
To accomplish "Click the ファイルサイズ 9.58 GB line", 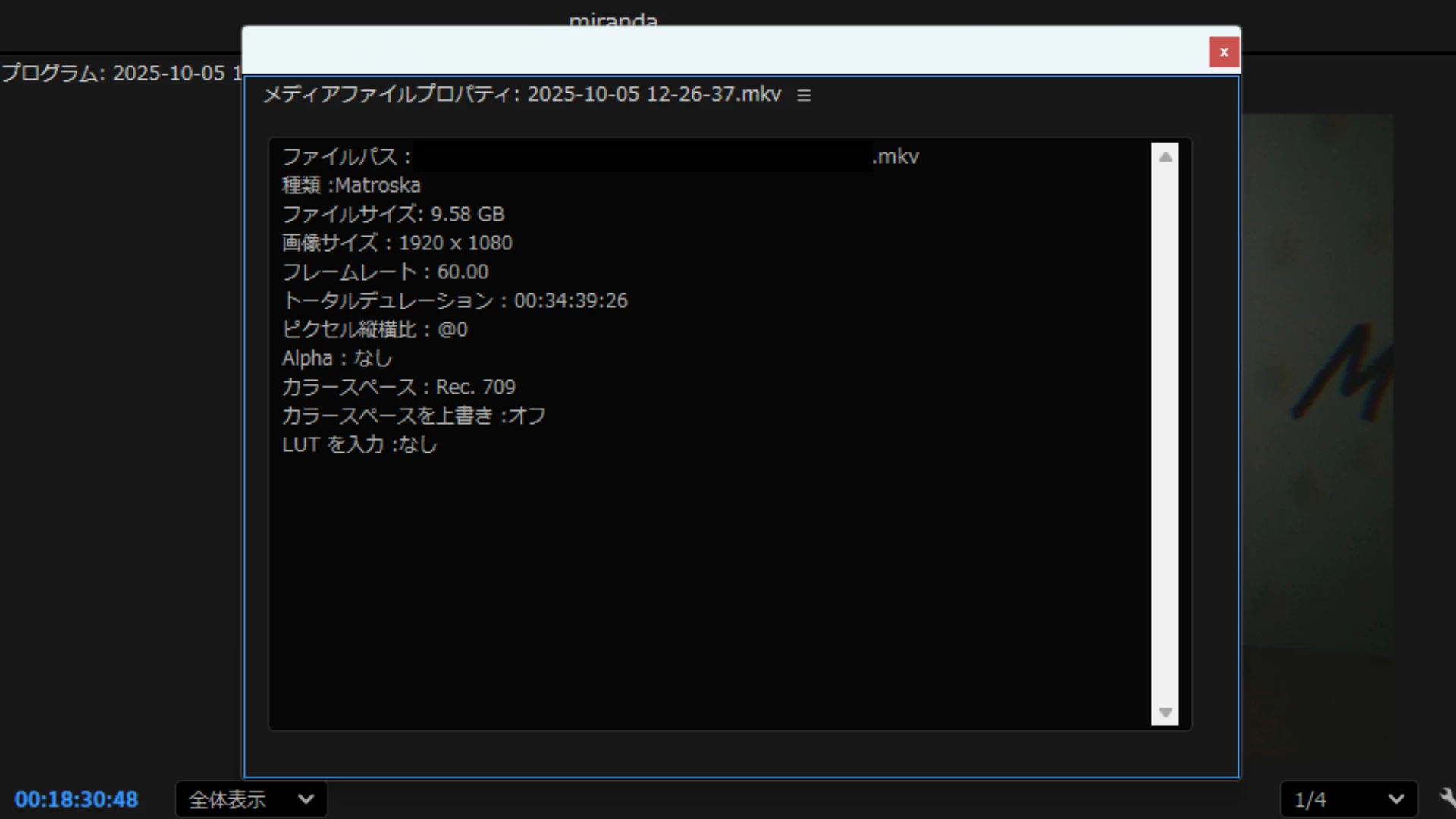I will [393, 215].
